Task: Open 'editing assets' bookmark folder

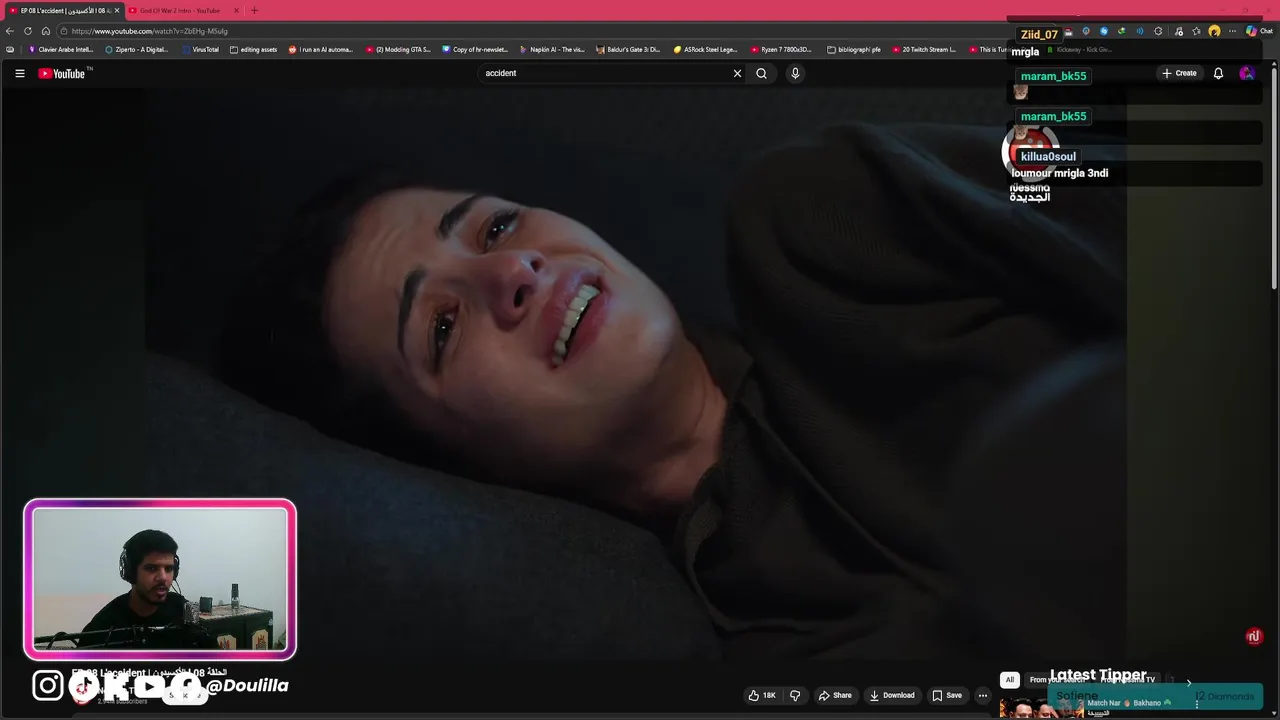Action: [253, 49]
